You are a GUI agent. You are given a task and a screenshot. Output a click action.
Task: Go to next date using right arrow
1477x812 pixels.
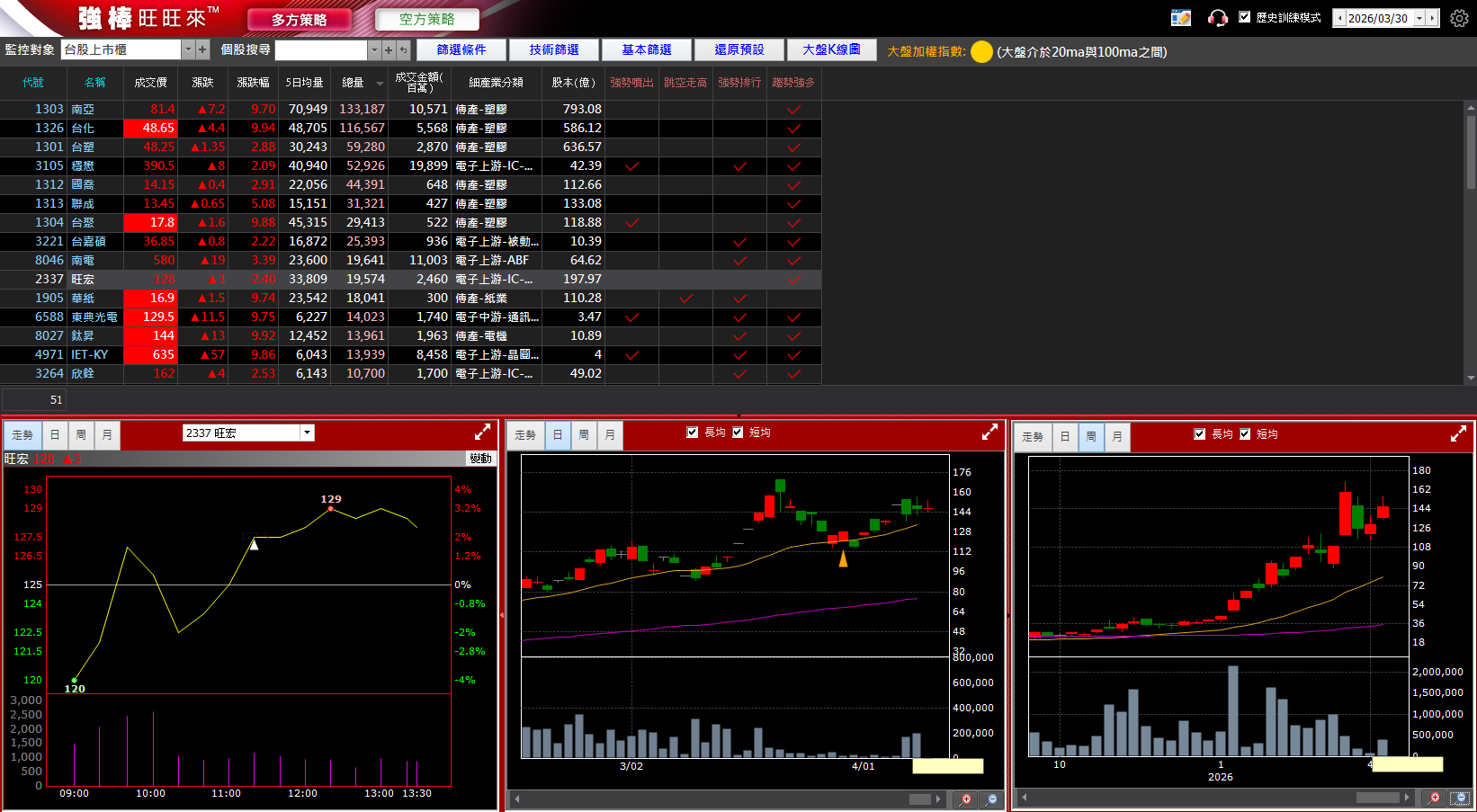pyautogui.click(x=1432, y=18)
